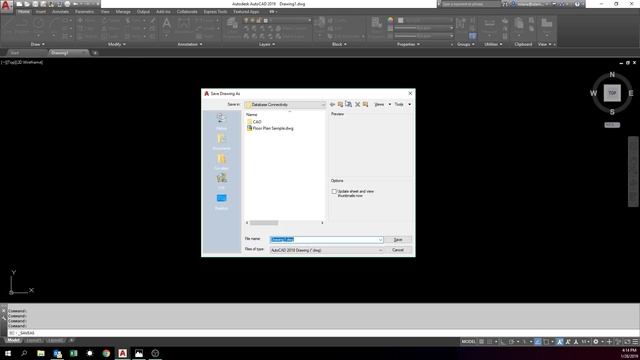Close the Save Drawing As dialog

pos(410,93)
